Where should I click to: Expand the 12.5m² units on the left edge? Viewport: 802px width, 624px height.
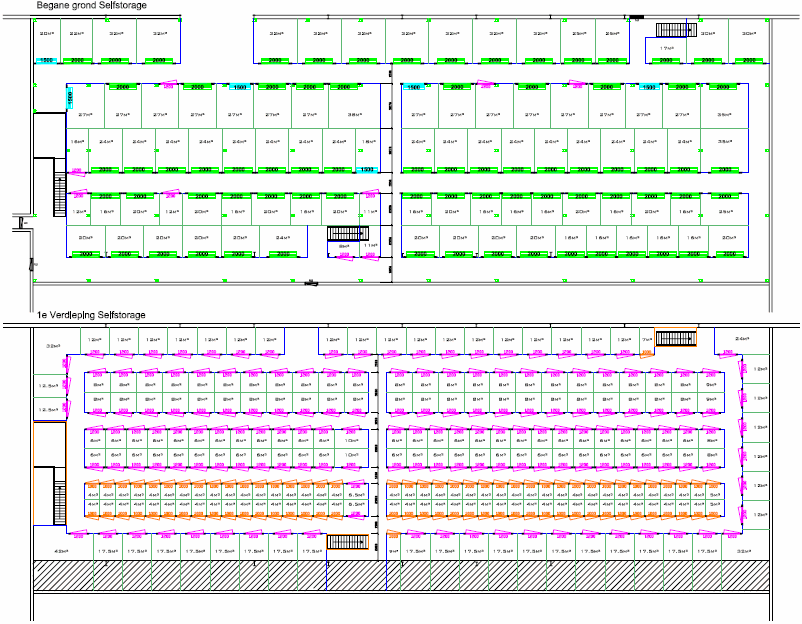(x=48, y=386)
